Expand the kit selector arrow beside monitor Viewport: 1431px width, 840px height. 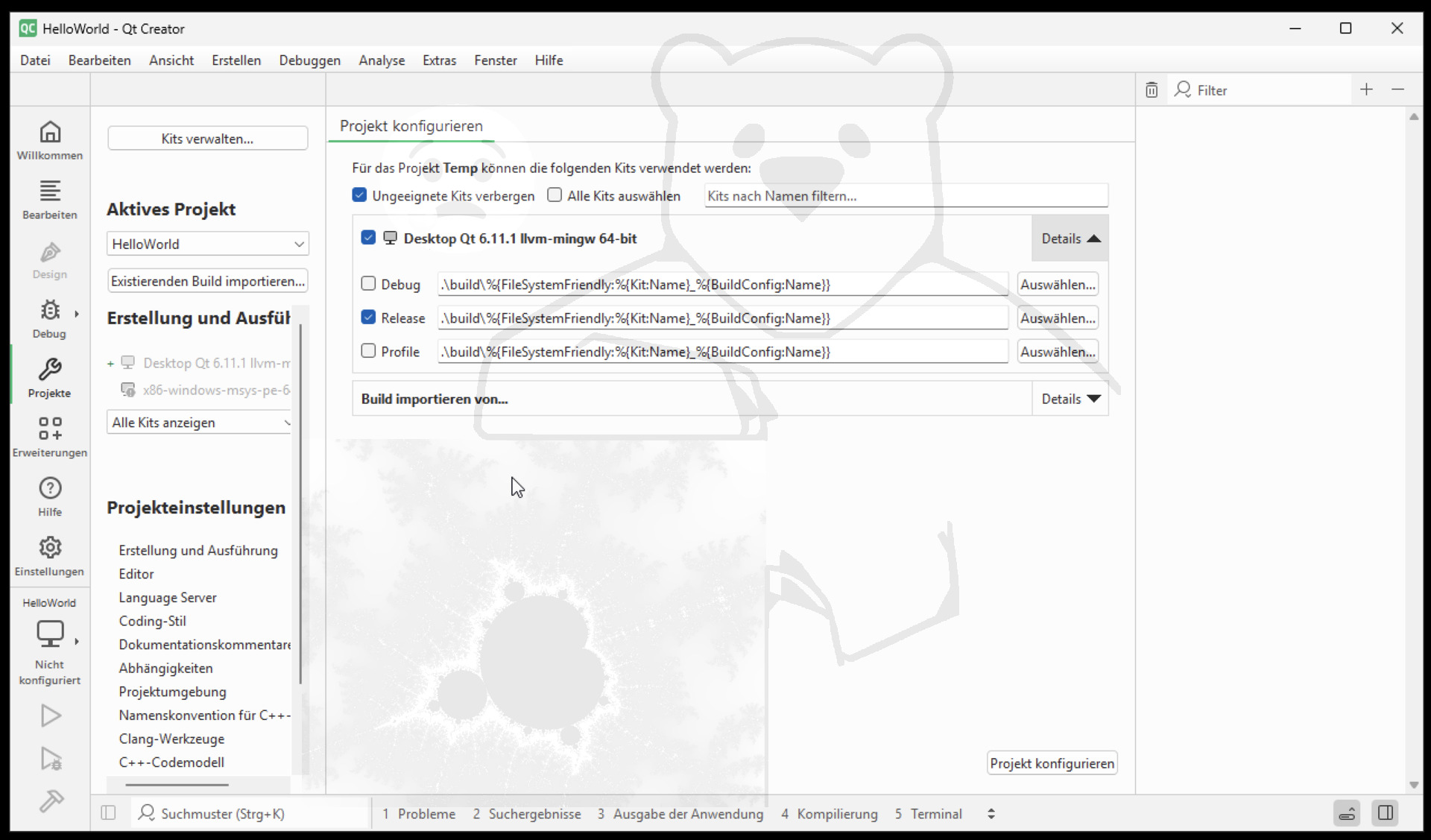tap(77, 641)
